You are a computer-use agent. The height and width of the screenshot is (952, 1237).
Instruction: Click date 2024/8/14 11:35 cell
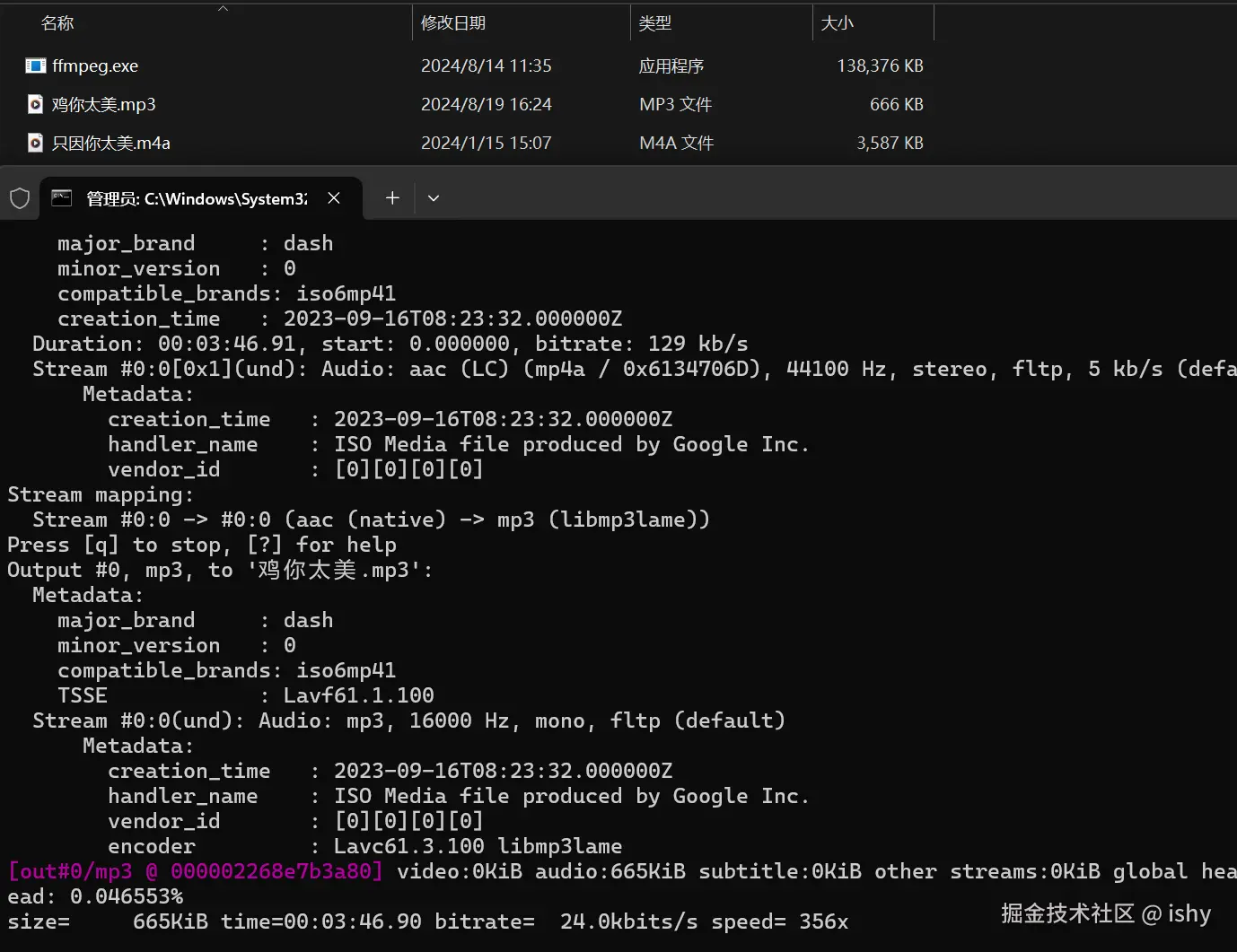pyautogui.click(x=487, y=66)
